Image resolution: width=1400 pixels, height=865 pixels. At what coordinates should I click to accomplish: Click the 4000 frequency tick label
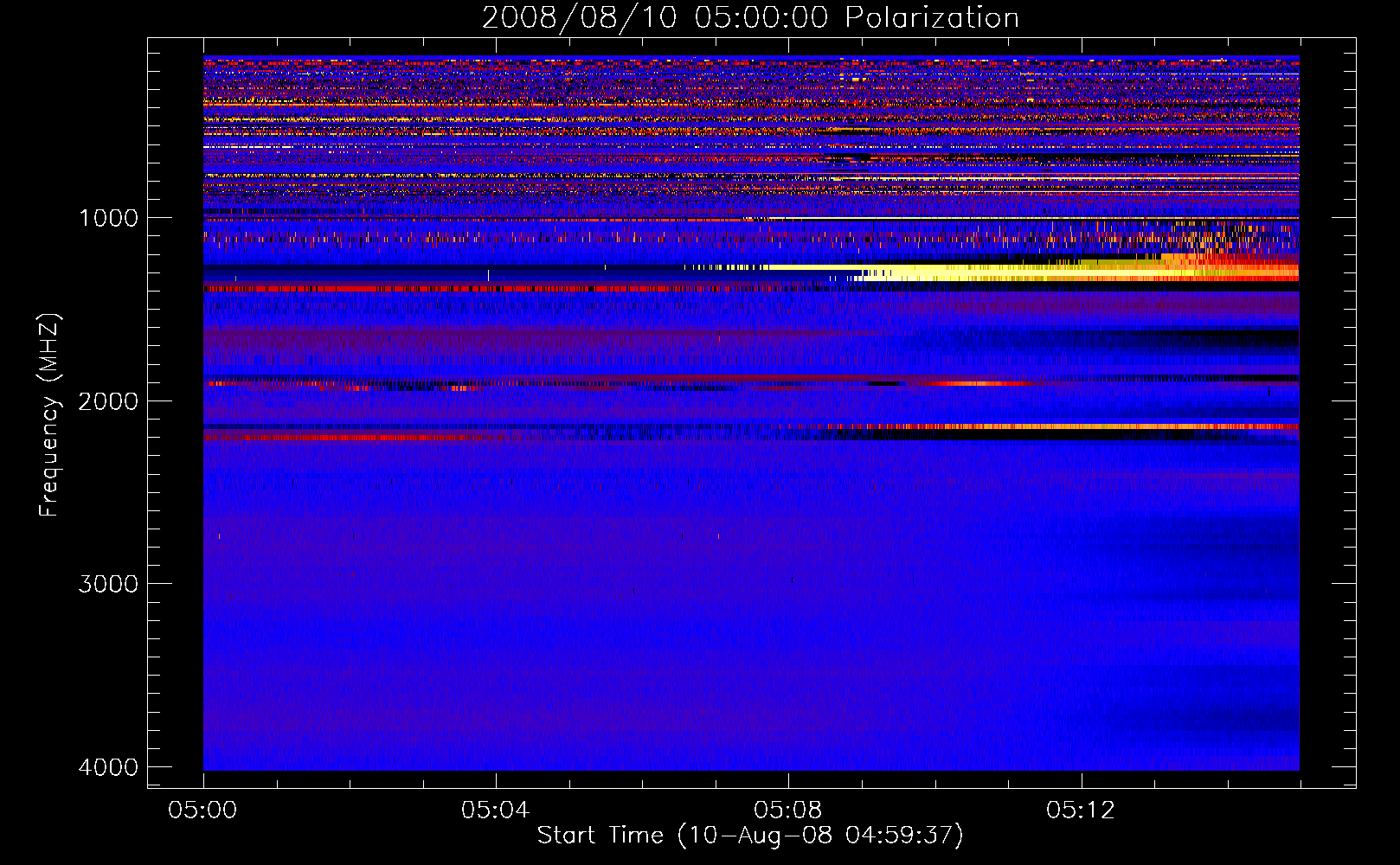pos(108,767)
